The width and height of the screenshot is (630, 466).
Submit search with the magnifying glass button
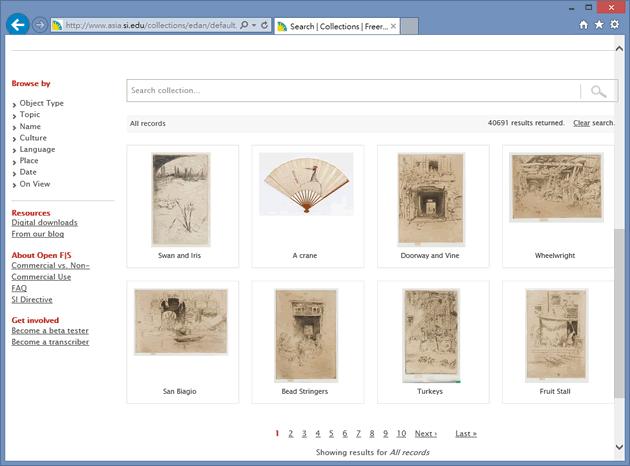598,91
